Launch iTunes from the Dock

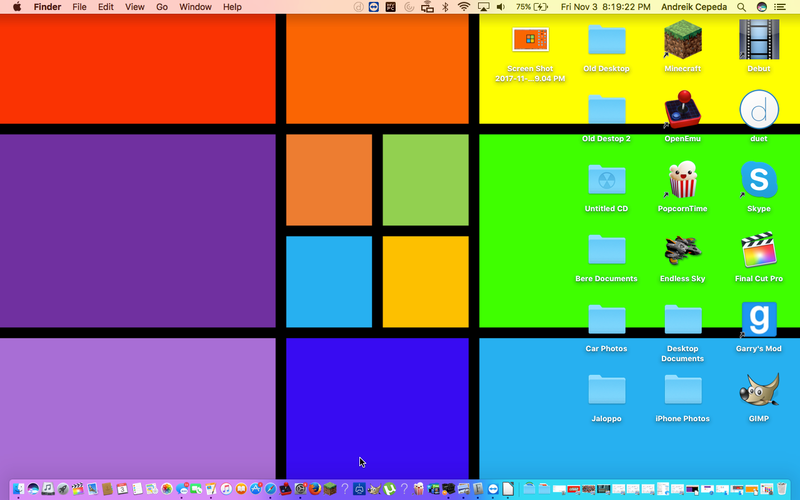[226, 489]
